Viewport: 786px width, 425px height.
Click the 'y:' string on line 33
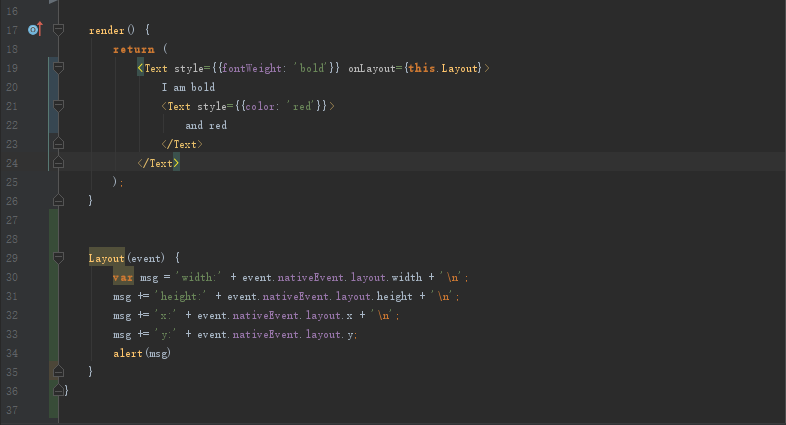point(165,334)
